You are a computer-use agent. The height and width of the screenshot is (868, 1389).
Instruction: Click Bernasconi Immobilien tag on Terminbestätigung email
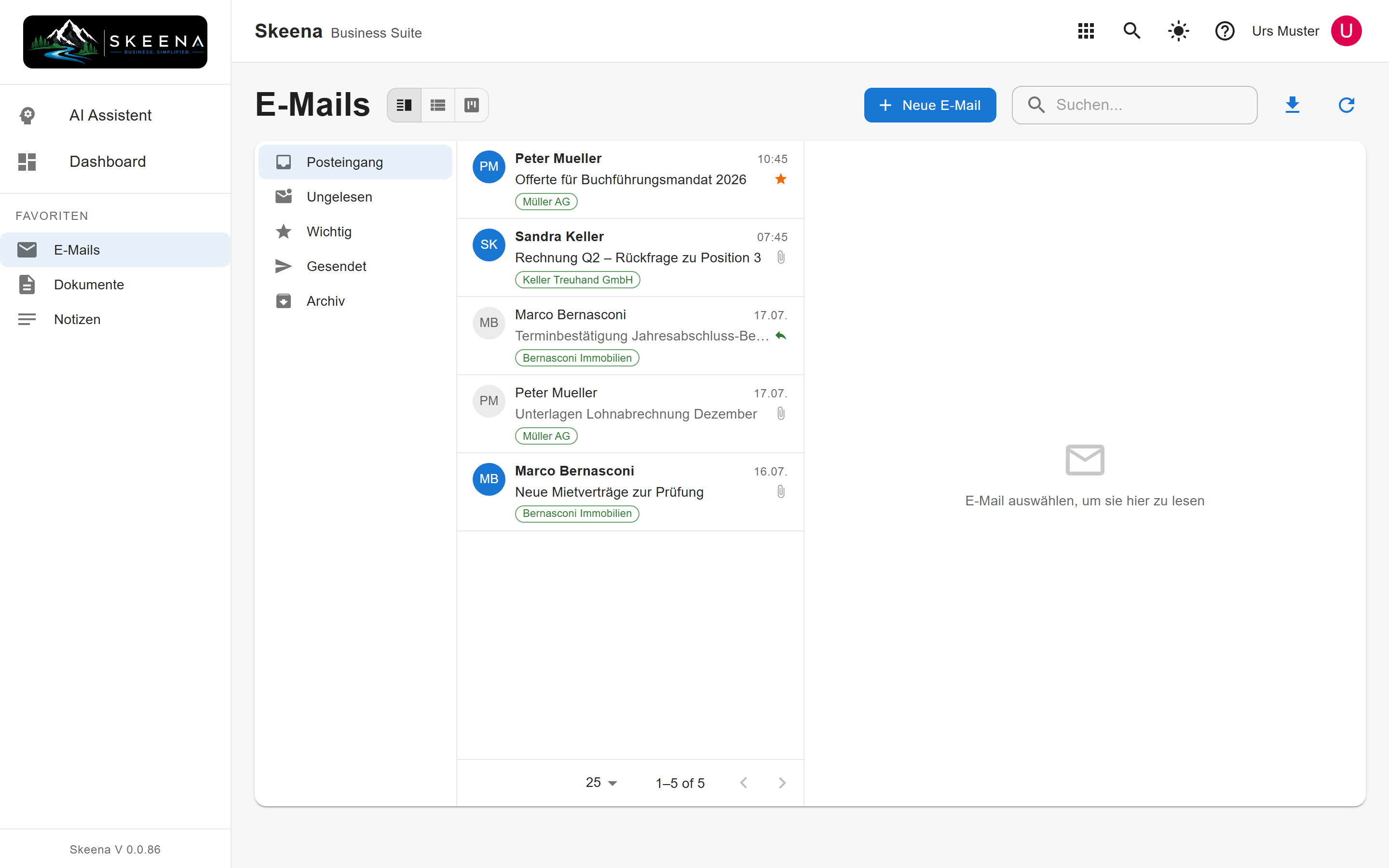577,358
